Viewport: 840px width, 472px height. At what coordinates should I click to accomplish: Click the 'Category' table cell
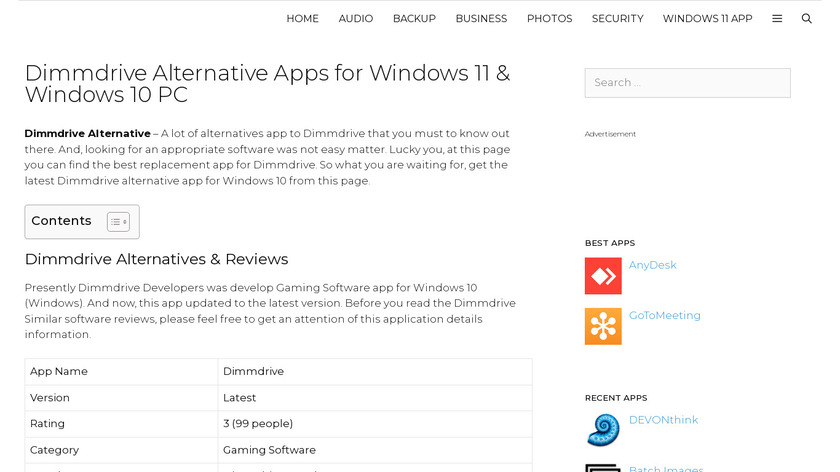121,450
